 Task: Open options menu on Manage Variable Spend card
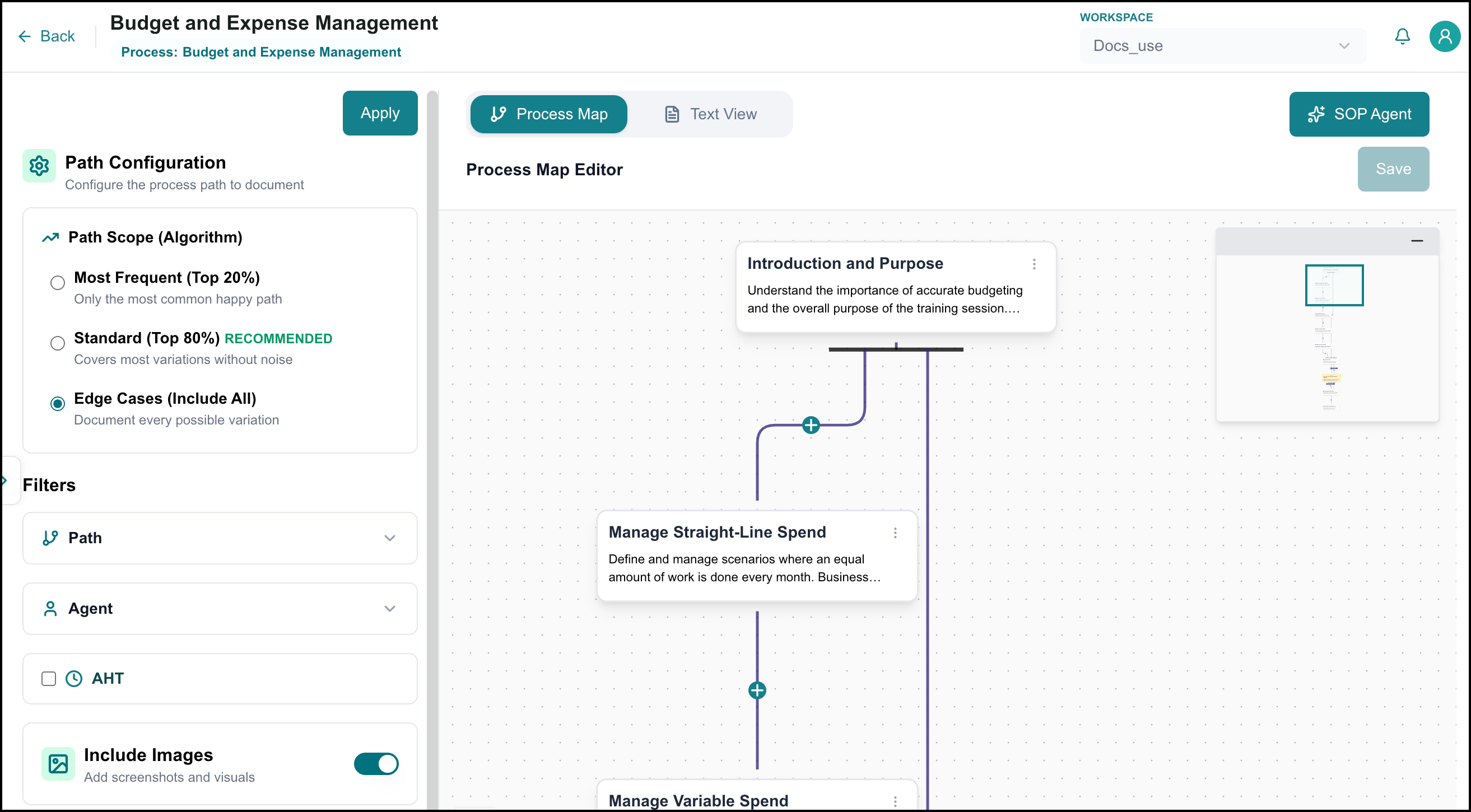tap(895, 802)
